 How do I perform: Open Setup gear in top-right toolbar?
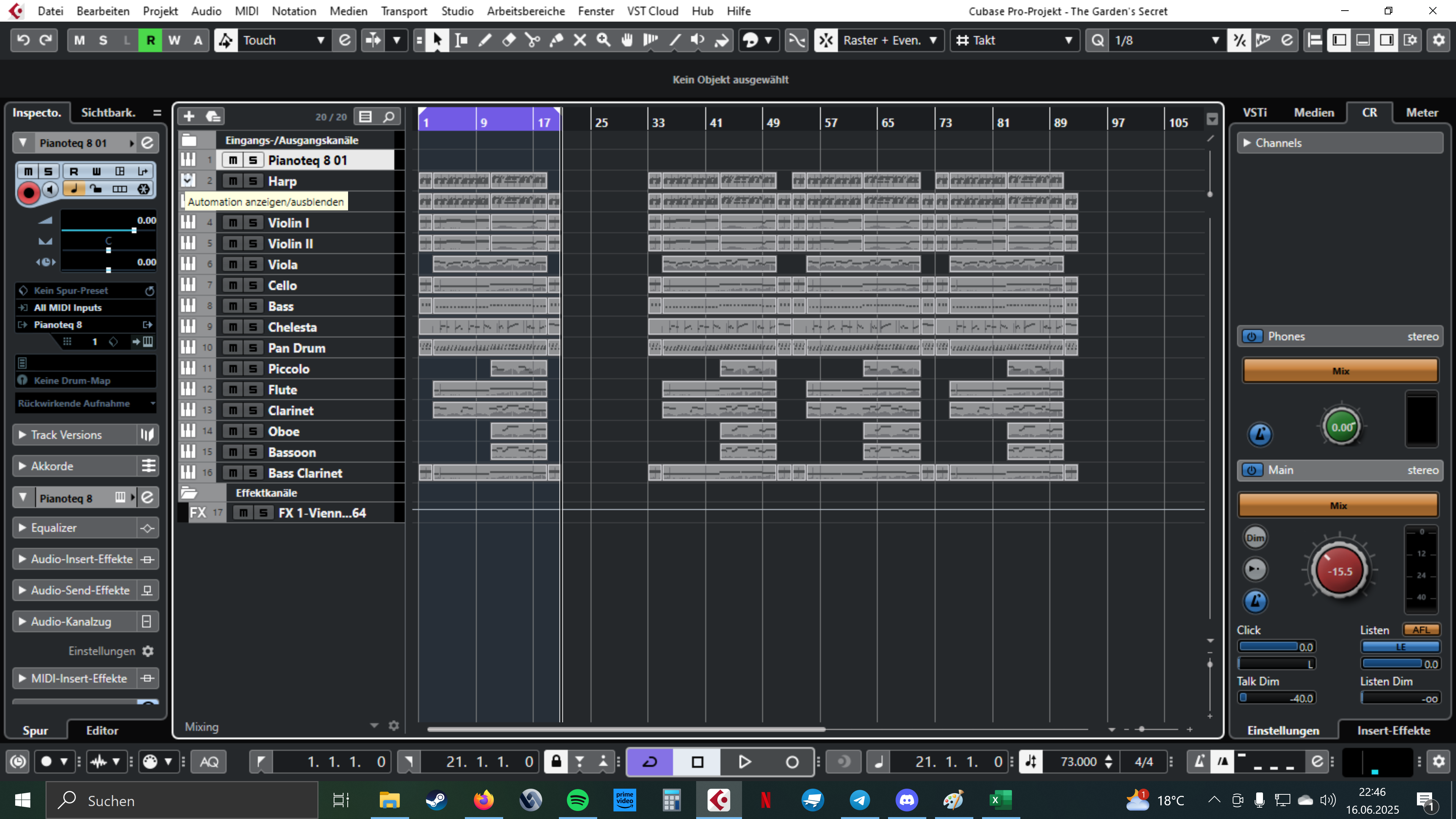tap(1439, 40)
